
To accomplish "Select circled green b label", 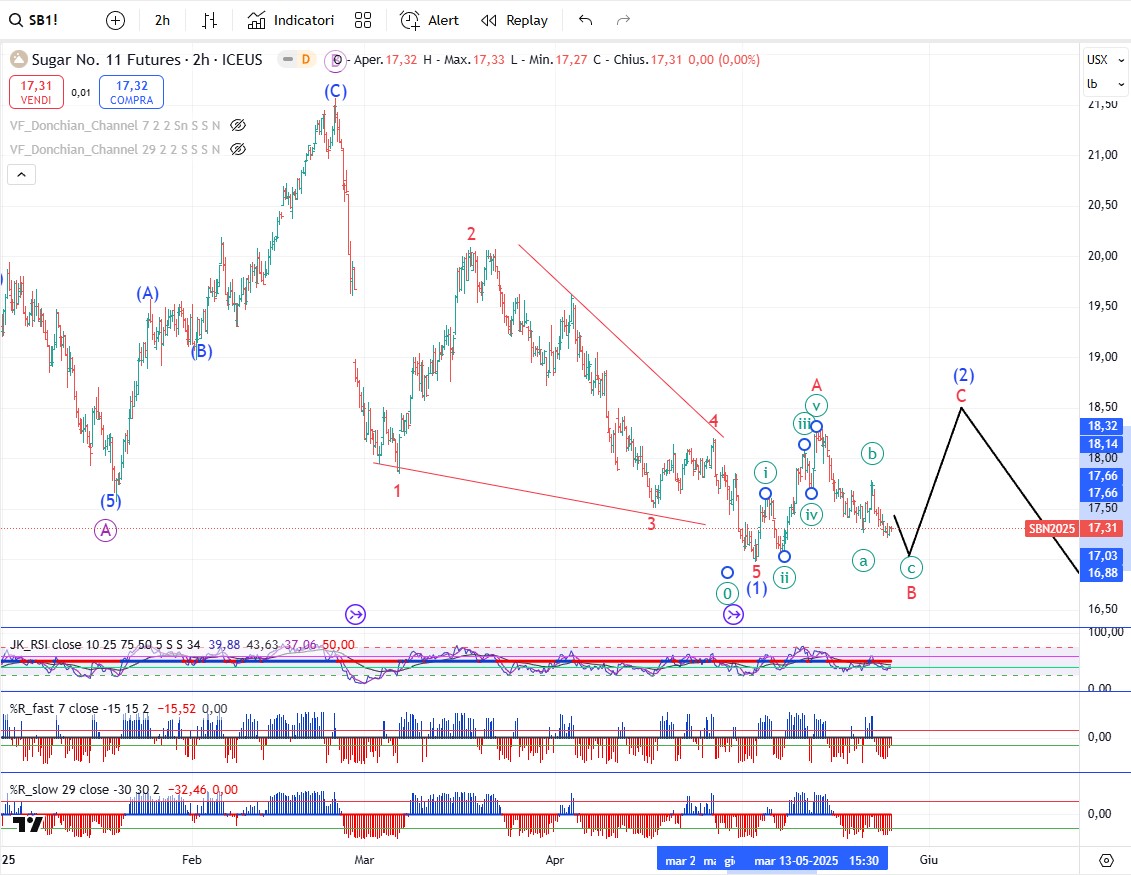I will [x=872, y=454].
